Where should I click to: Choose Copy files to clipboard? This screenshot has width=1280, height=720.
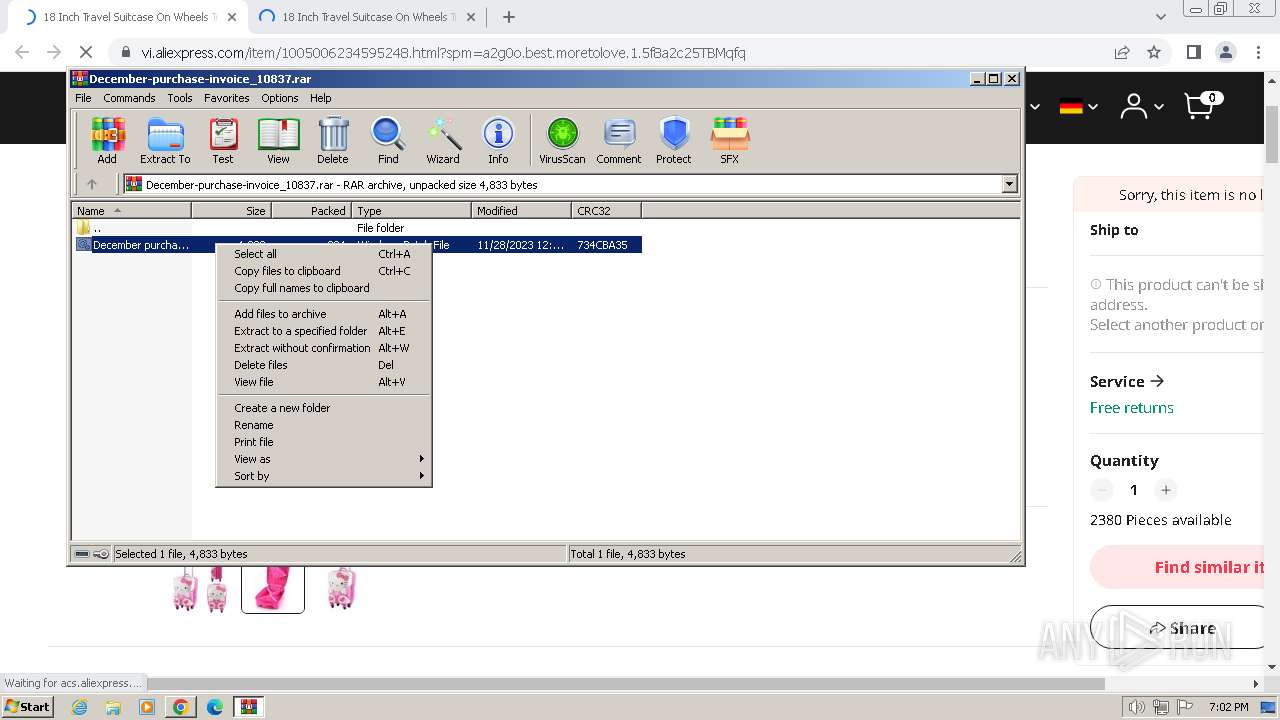click(x=324, y=271)
